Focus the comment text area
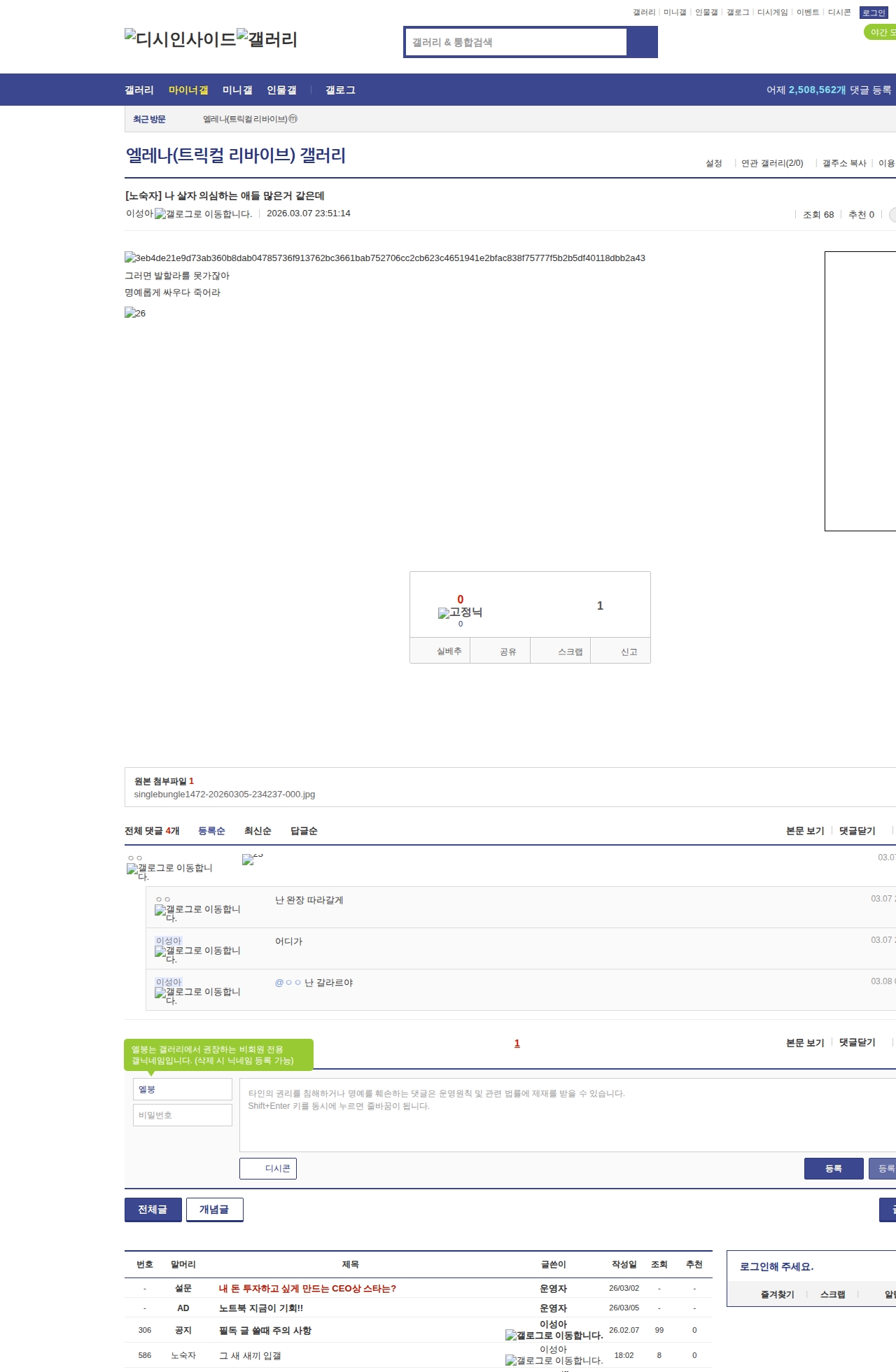Screen dimensions: 896x1372 (x=568, y=1115)
